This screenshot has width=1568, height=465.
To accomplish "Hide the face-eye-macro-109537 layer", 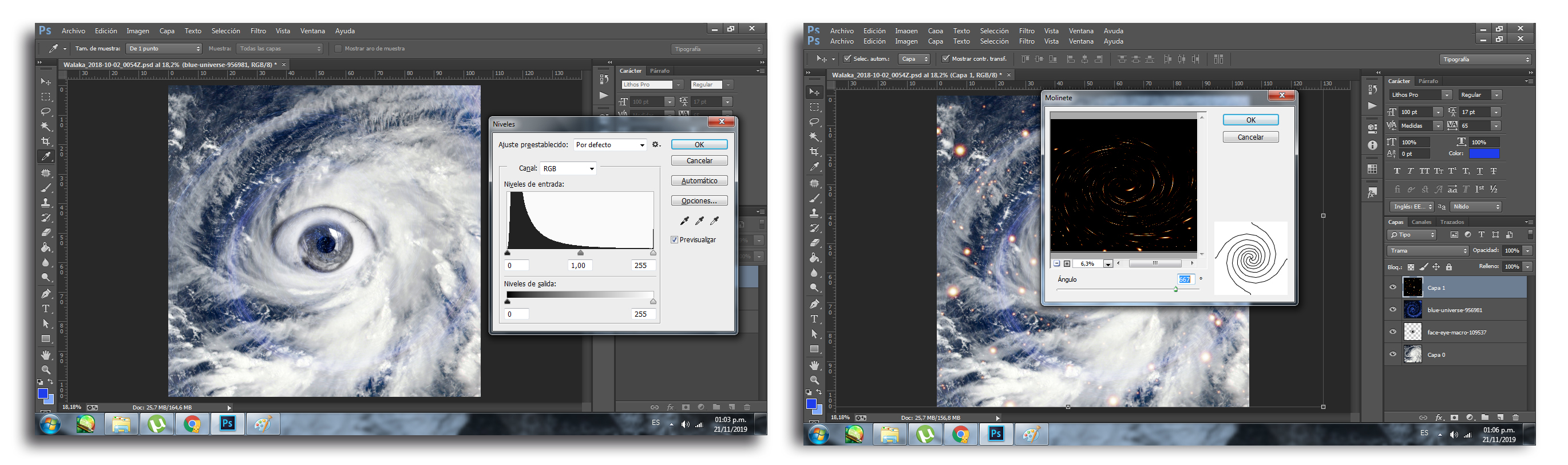I will [x=1393, y=332].
